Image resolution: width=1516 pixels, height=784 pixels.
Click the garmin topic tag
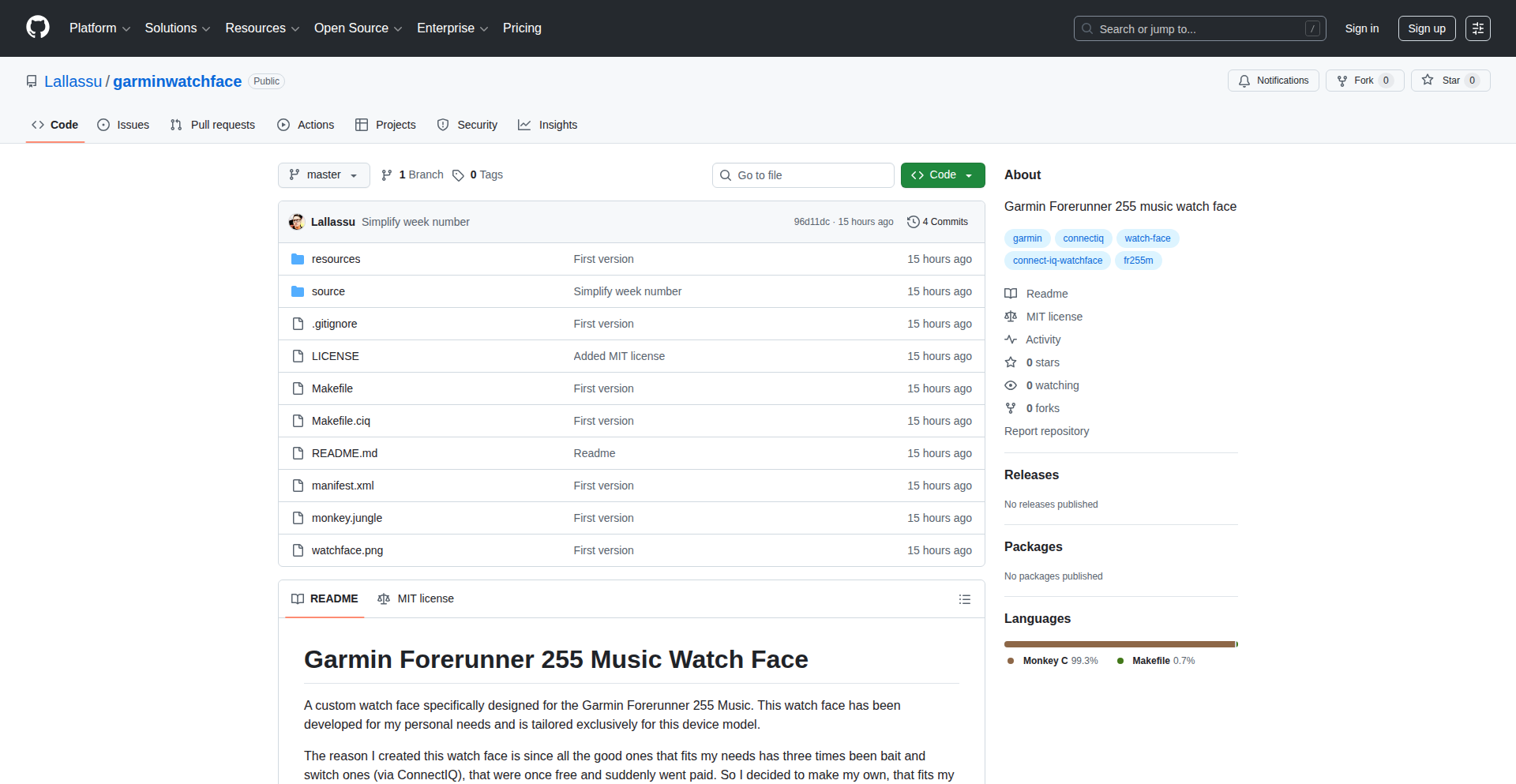tap(1027, 238)
